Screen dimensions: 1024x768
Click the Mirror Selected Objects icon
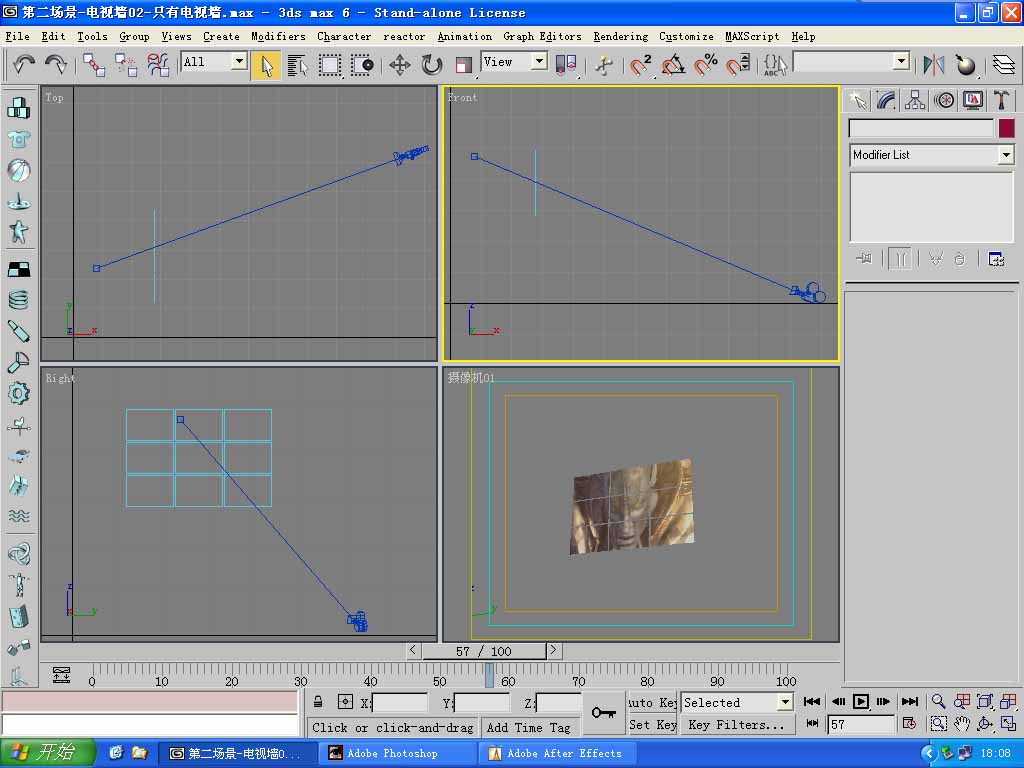(x=934, y=65)
